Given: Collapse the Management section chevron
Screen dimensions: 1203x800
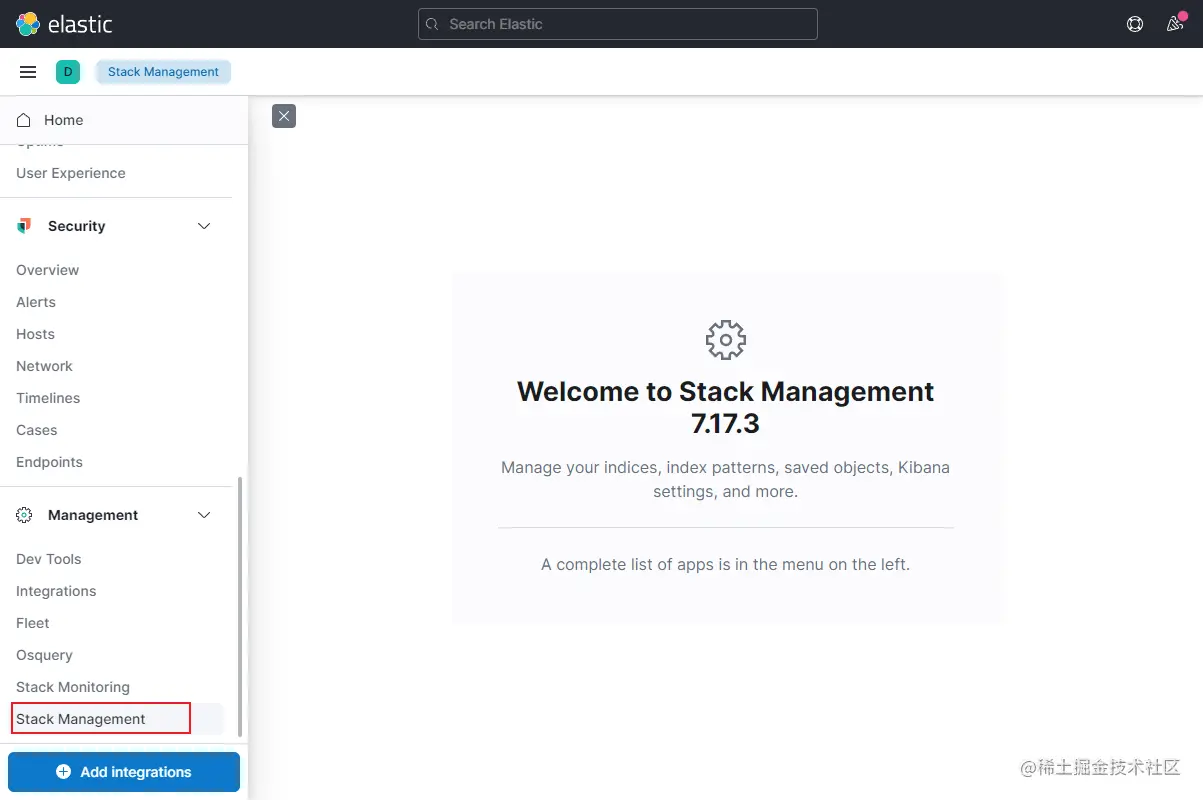Looking at the screenshot, I should 204,515.
